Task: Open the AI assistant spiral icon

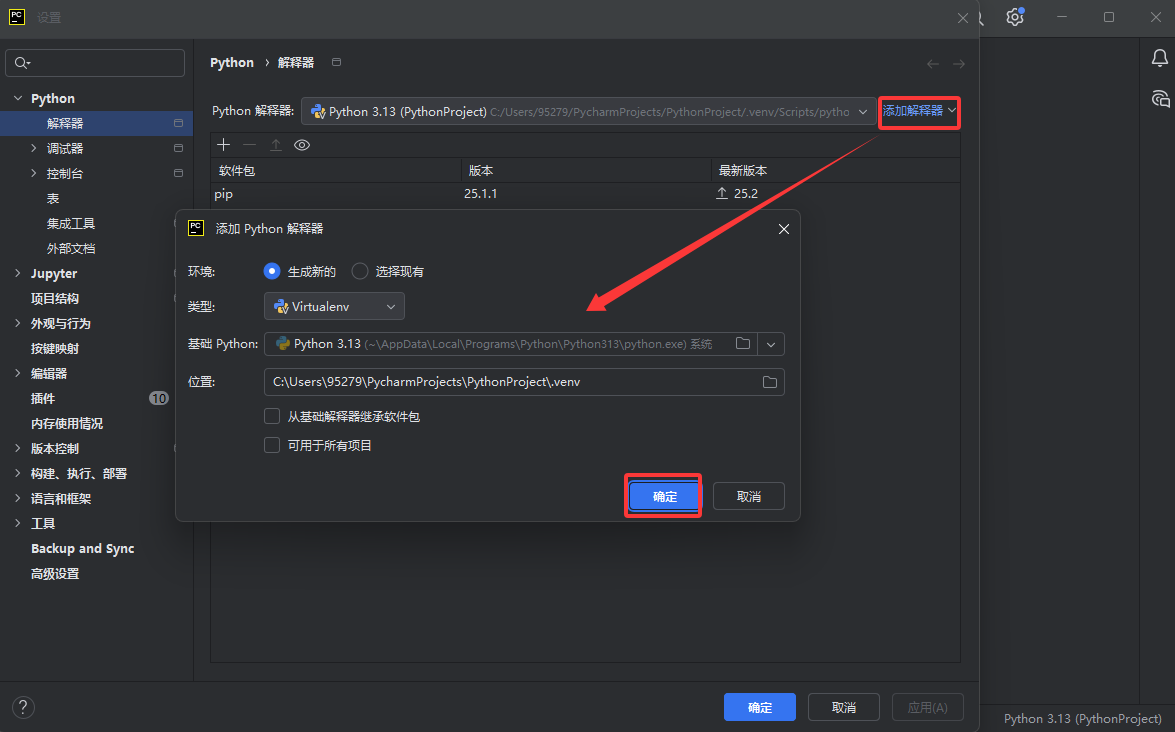Action: coord(1160,98)
